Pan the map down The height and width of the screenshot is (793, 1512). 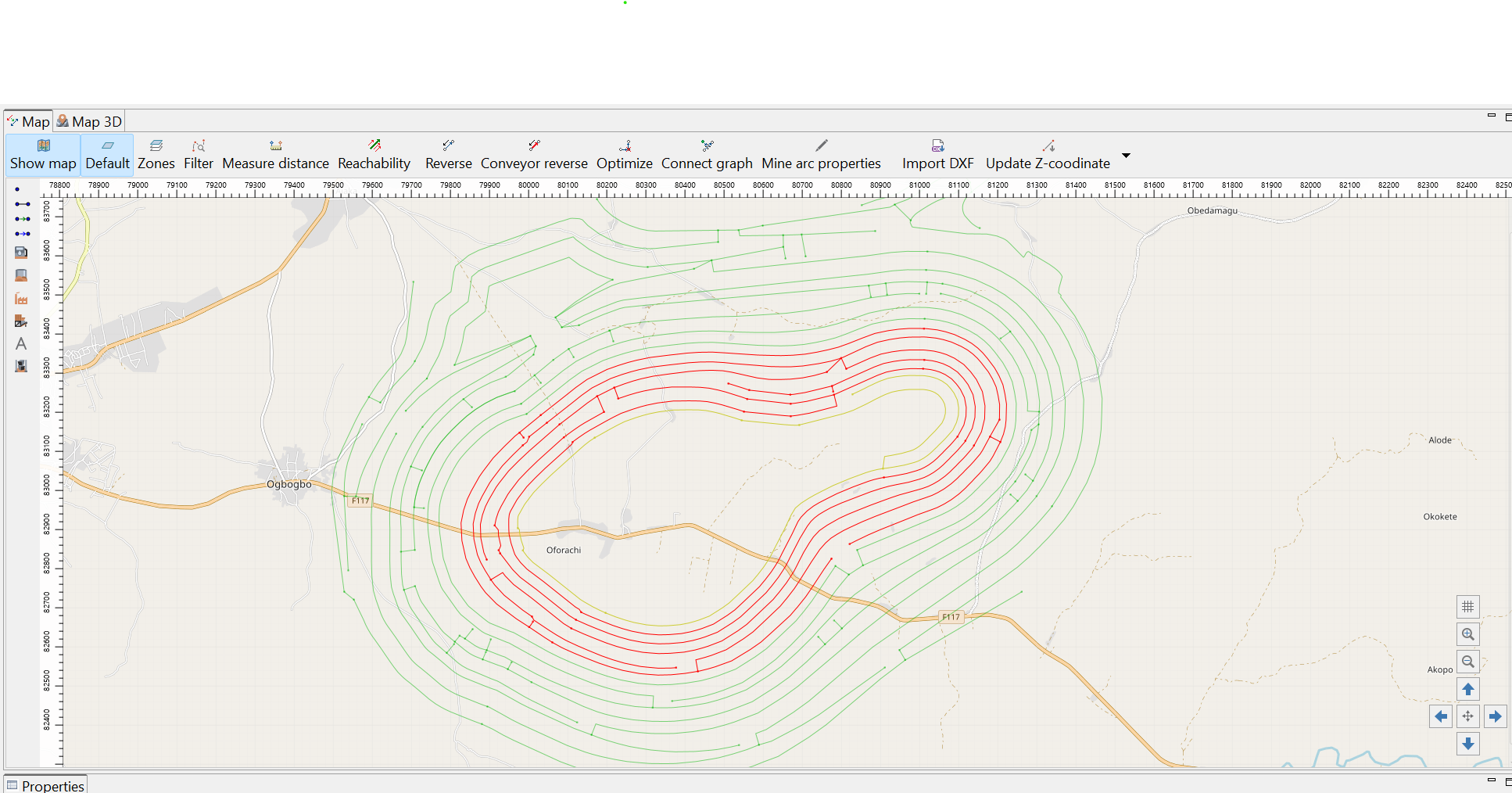coord(1467,744)
